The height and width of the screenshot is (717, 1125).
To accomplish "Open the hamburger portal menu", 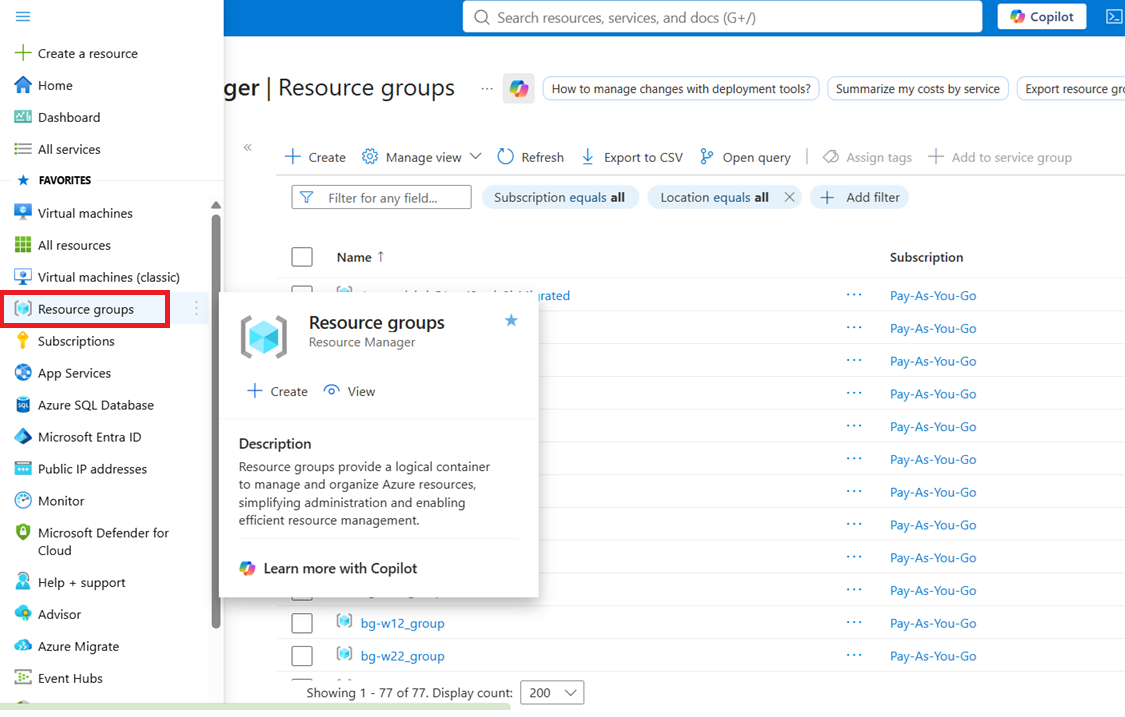I will 23,17.
